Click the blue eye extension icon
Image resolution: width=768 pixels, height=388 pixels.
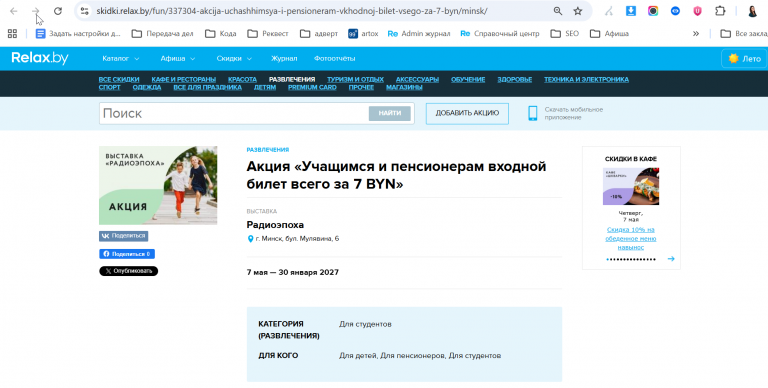coord(675,11)
